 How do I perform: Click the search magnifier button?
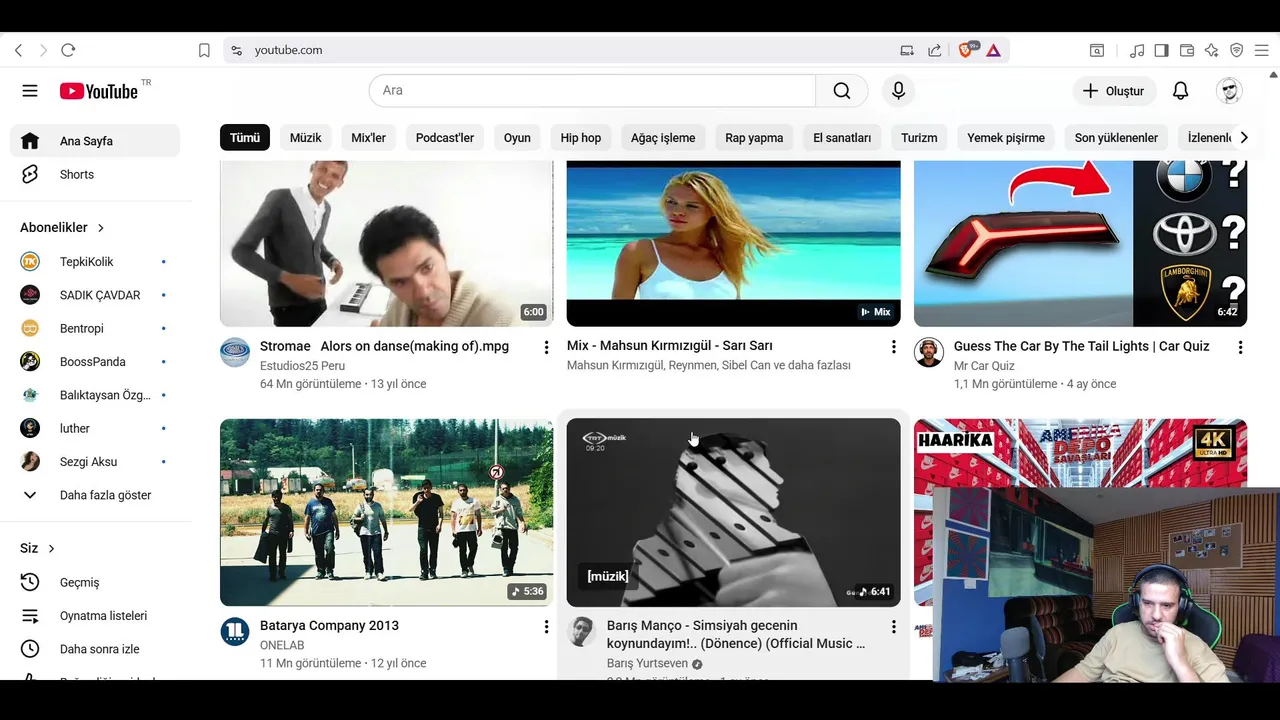(842, 91)
